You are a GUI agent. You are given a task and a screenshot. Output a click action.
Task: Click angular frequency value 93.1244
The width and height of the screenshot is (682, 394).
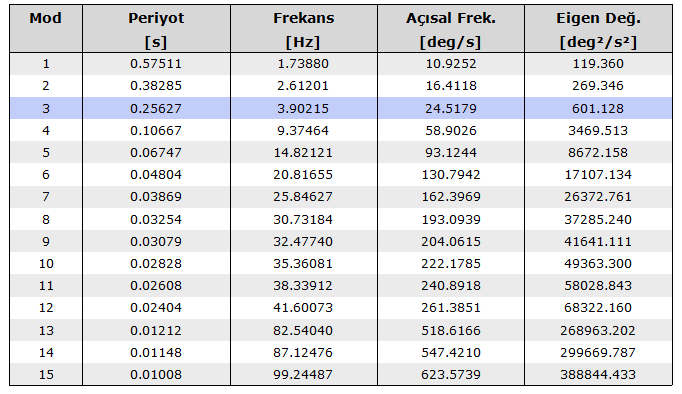point(451,153)
